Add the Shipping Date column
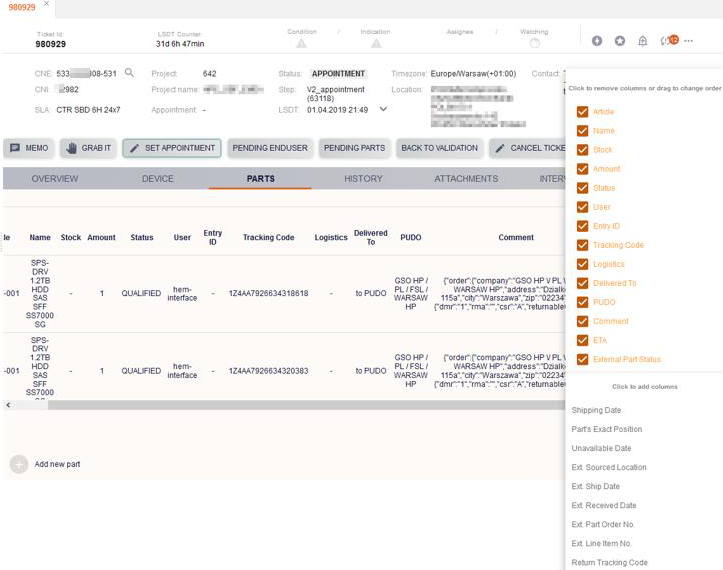Screen dimensions: 723x570 [596, 410]
